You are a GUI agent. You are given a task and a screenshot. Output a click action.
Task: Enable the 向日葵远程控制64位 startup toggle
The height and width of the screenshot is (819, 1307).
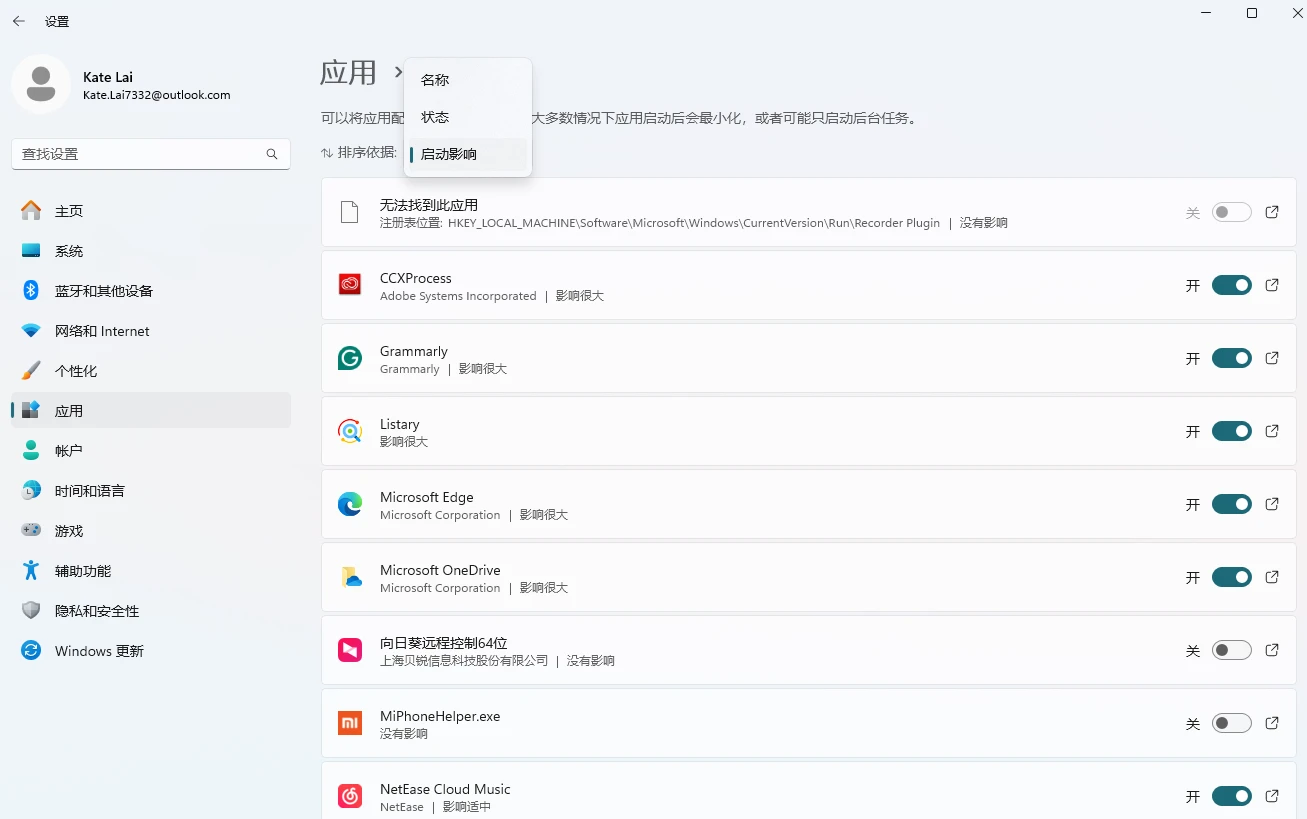[1231, 650]
